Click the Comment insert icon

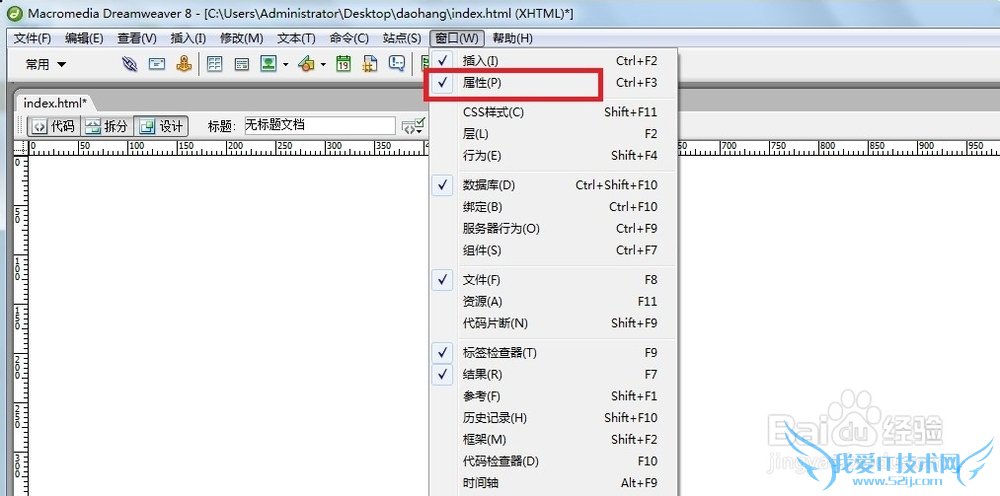[397, 64]
